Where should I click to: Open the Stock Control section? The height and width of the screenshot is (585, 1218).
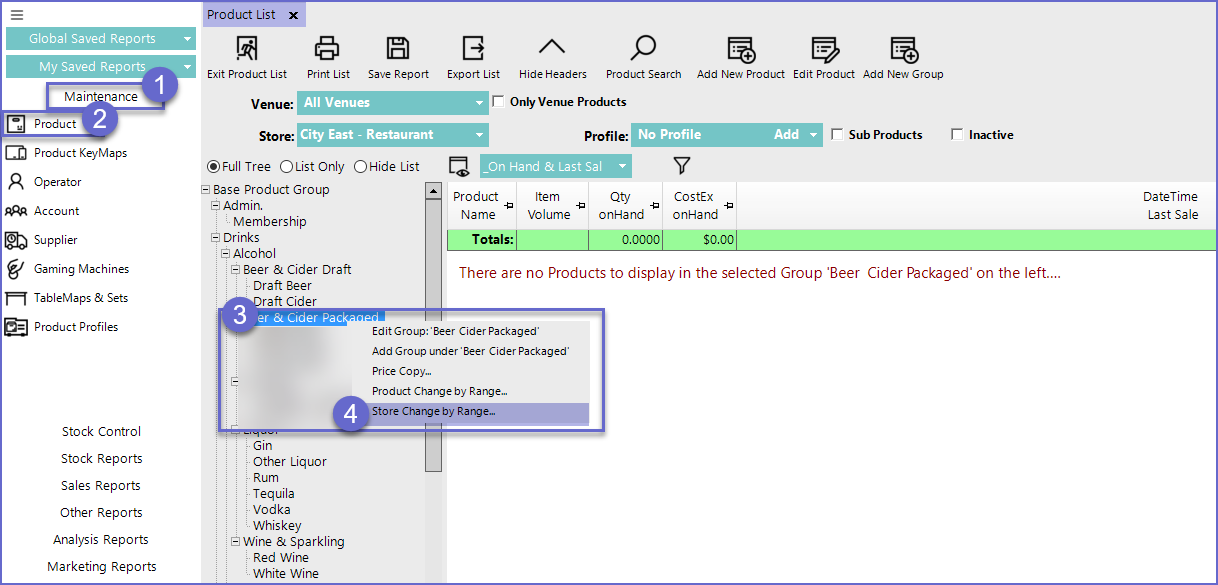[x=101, y=432]
